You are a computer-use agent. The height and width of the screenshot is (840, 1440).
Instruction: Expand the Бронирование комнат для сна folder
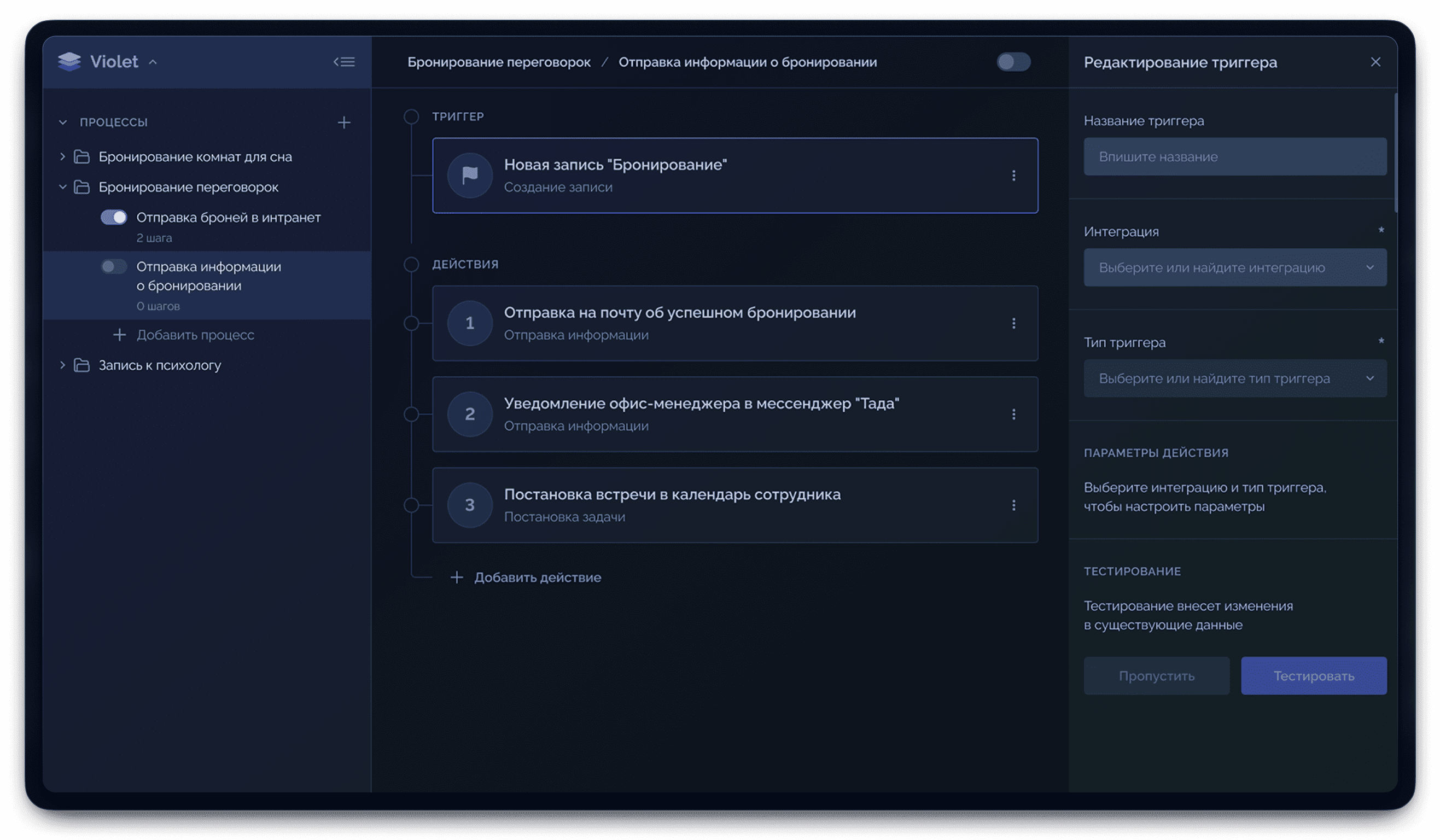tap(63, 156)
